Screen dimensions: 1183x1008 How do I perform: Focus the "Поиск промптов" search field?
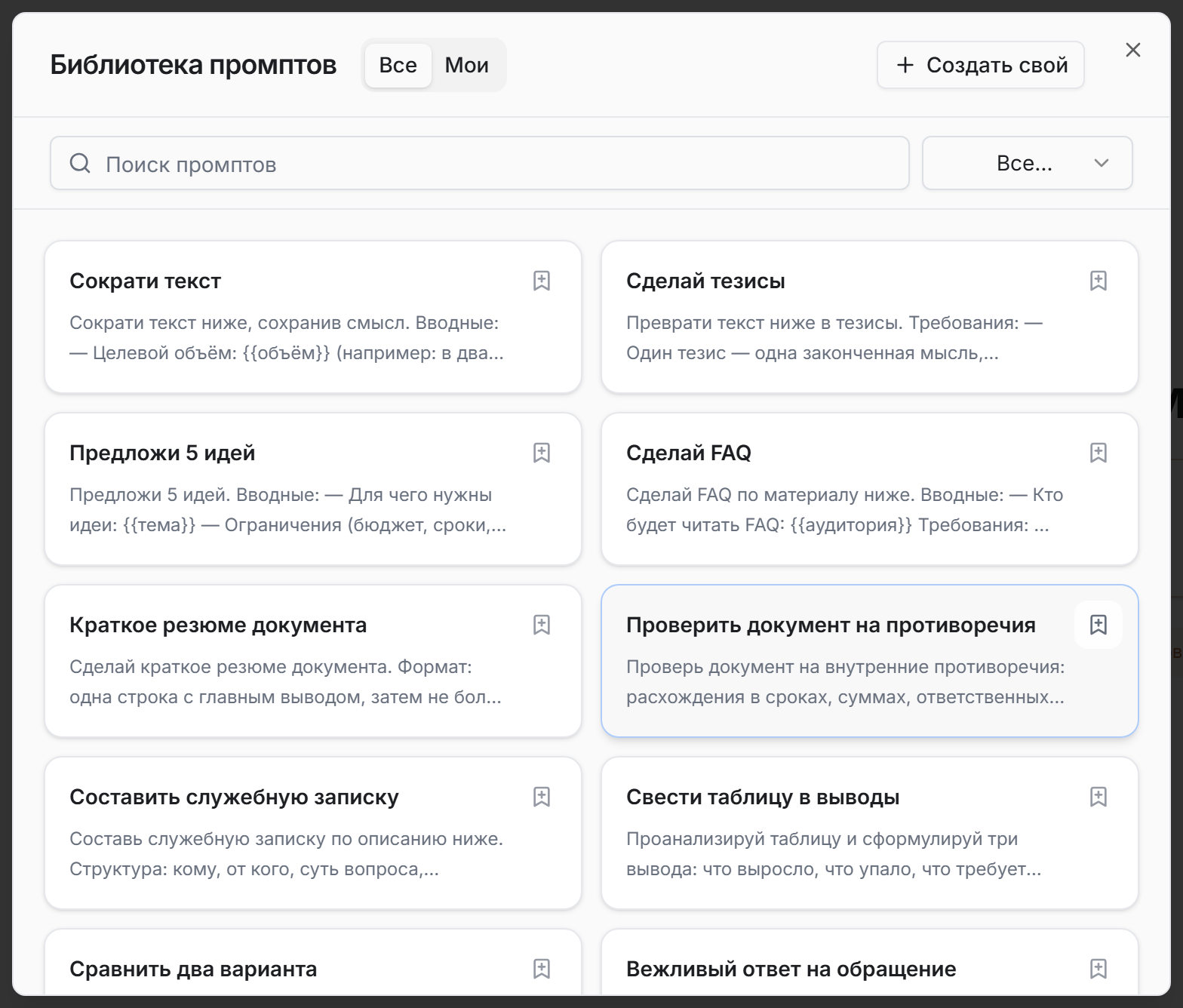coord(480,163)
